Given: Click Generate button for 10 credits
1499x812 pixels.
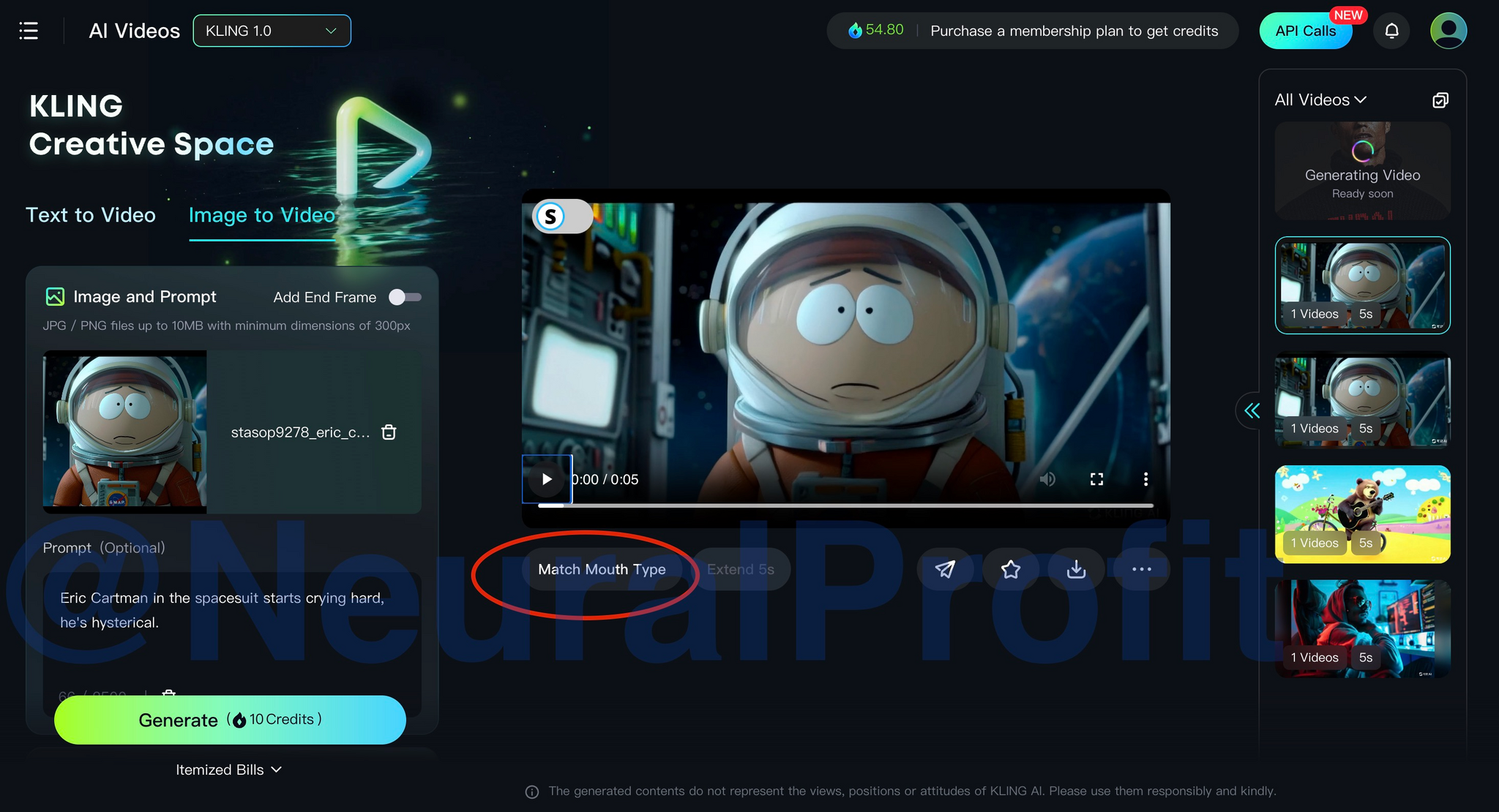Looking at the screenshot, I should pyautogui.click(x=230, y=720).
